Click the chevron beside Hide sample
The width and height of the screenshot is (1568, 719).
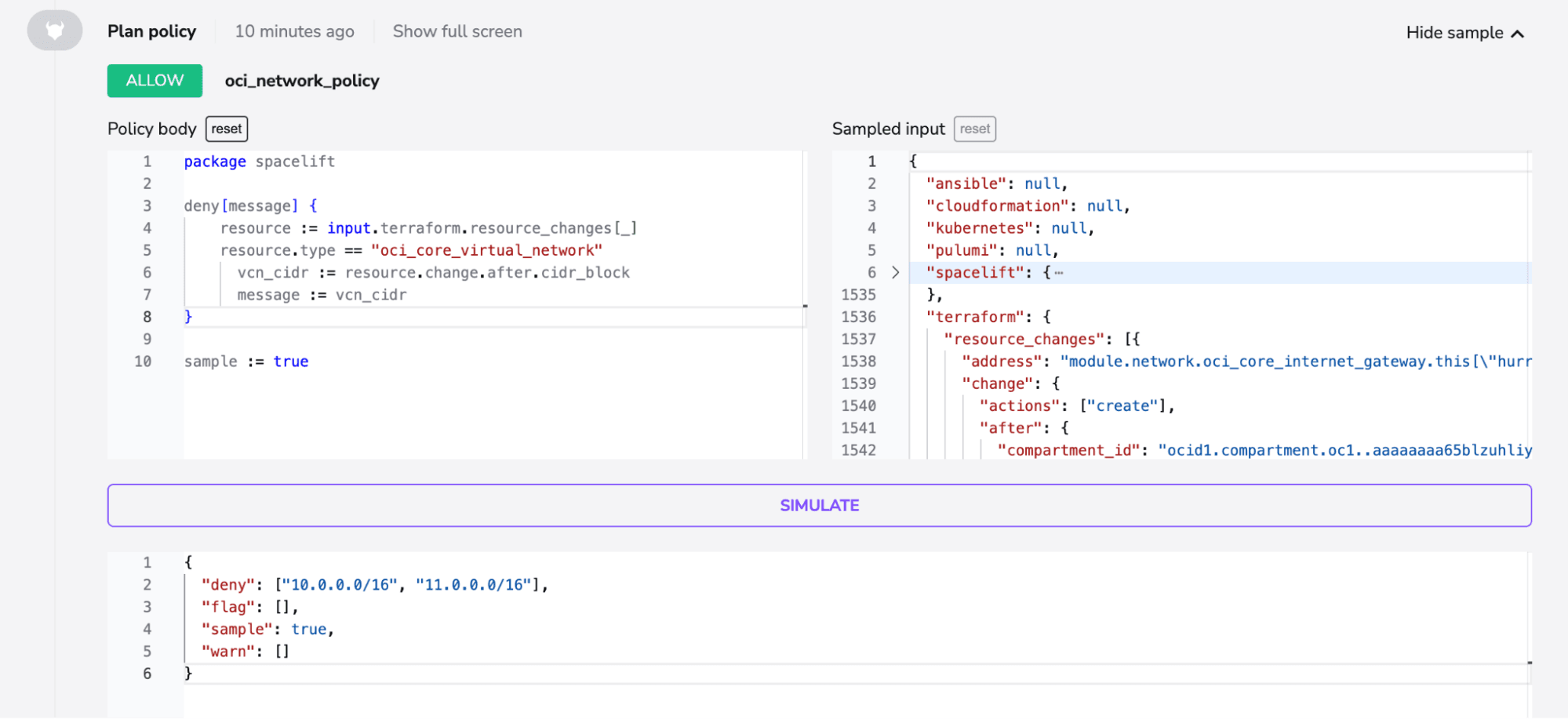(1518, 33)
